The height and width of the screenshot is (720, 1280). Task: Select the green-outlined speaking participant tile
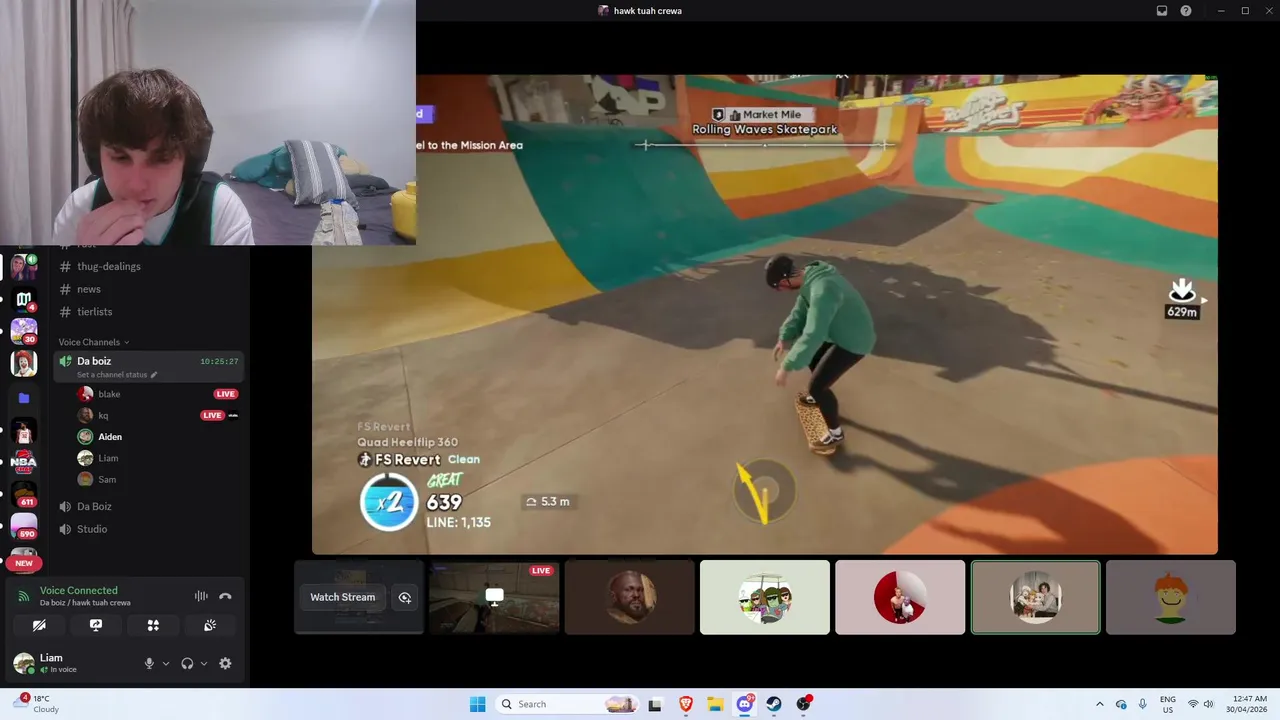[x=1036, y=597]
